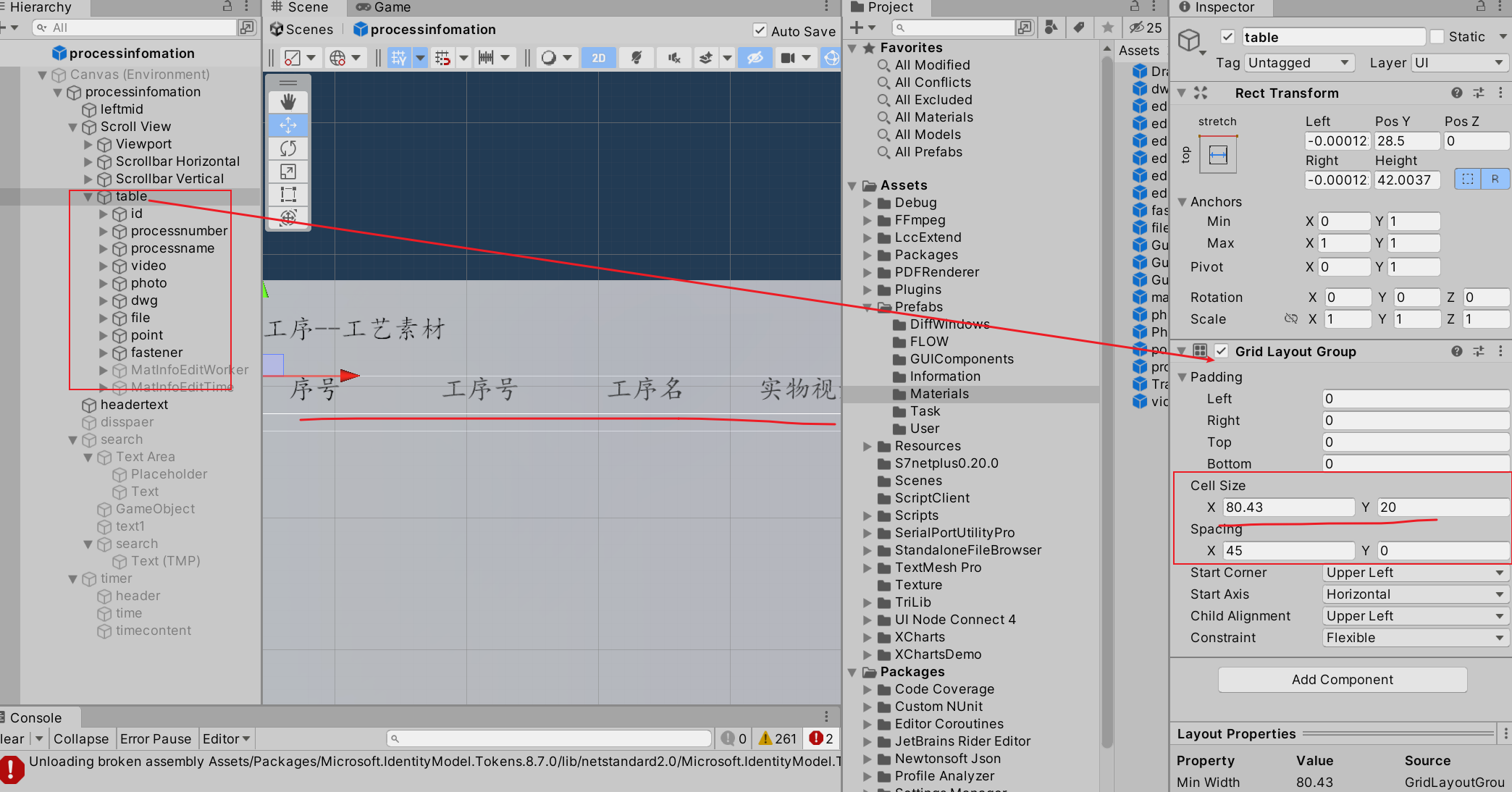Click blueprint mode button in Rect Transform
This screenshot has width=1512, height=792.
tap(1468, 179)
